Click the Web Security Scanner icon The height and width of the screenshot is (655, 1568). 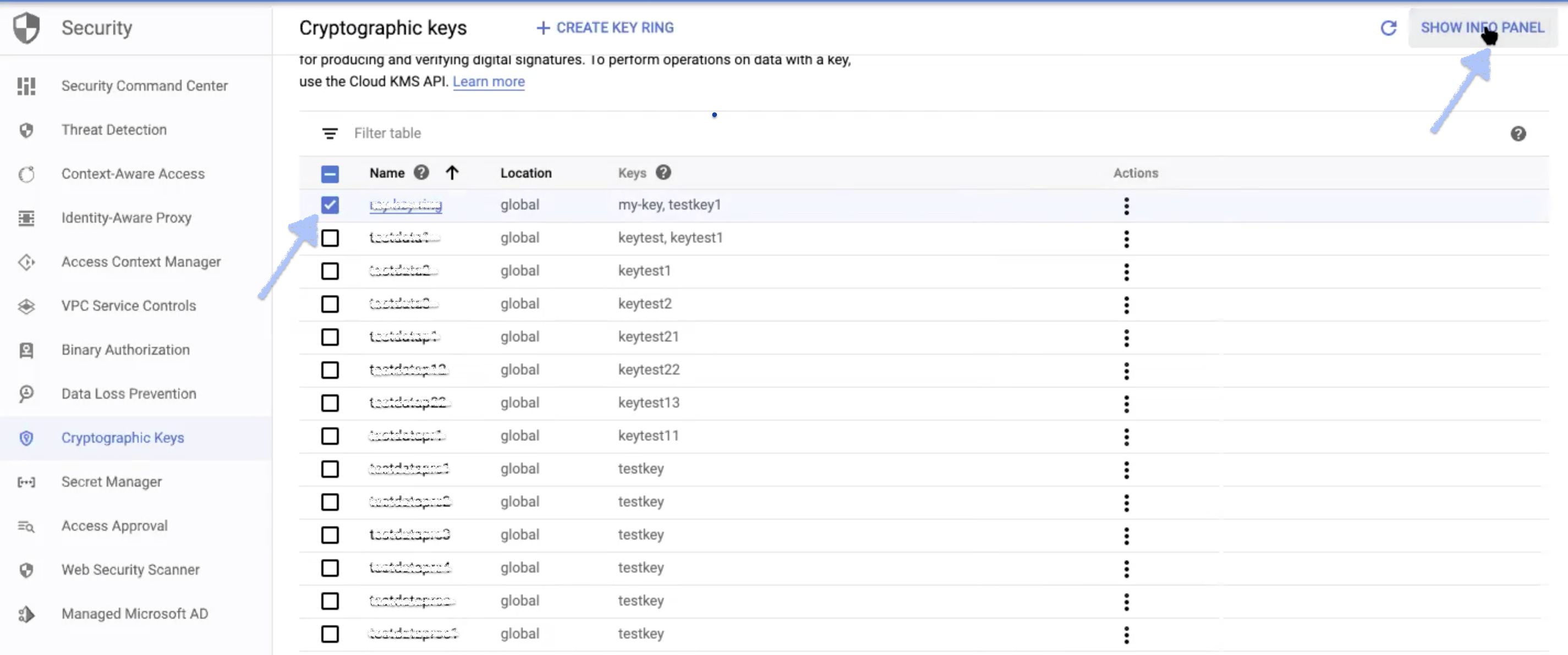pyautogui.click(x=26, y=570)
